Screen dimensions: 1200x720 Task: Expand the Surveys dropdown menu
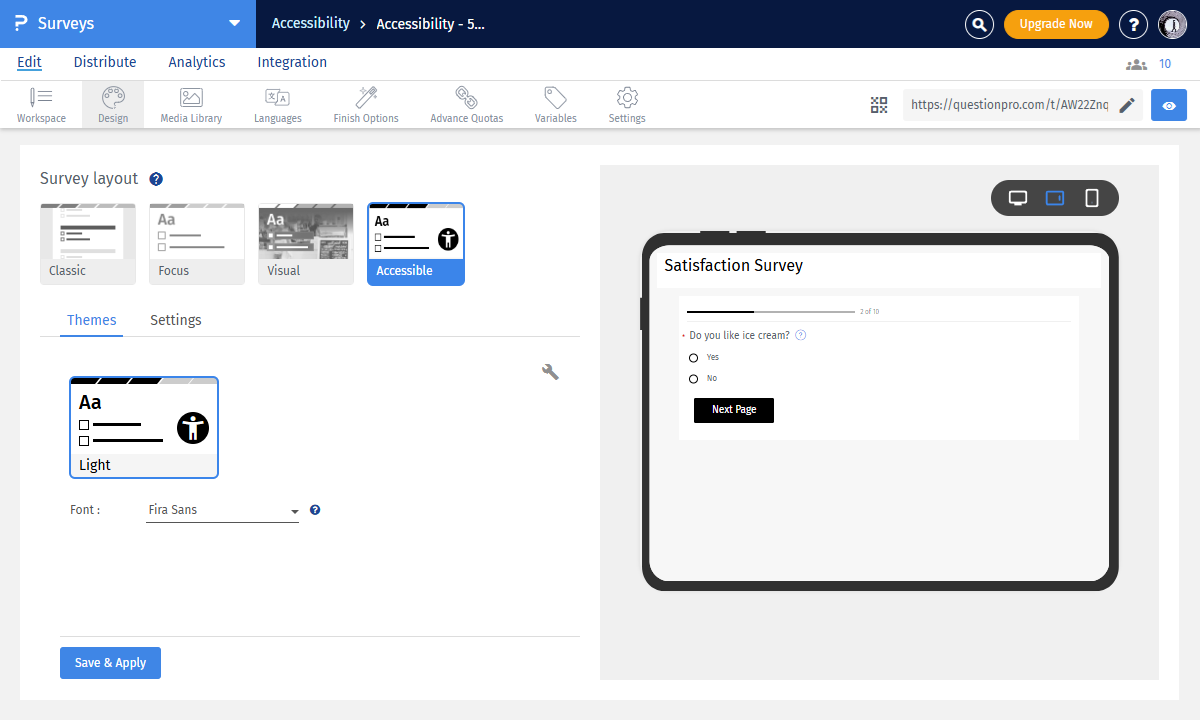pos(234,22)
